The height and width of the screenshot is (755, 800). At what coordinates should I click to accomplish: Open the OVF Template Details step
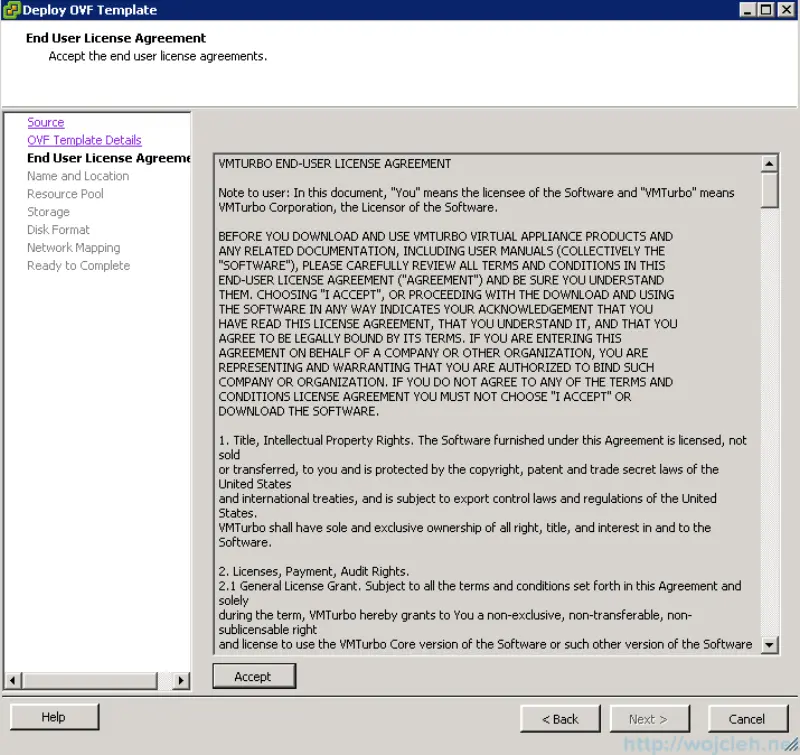84,140
